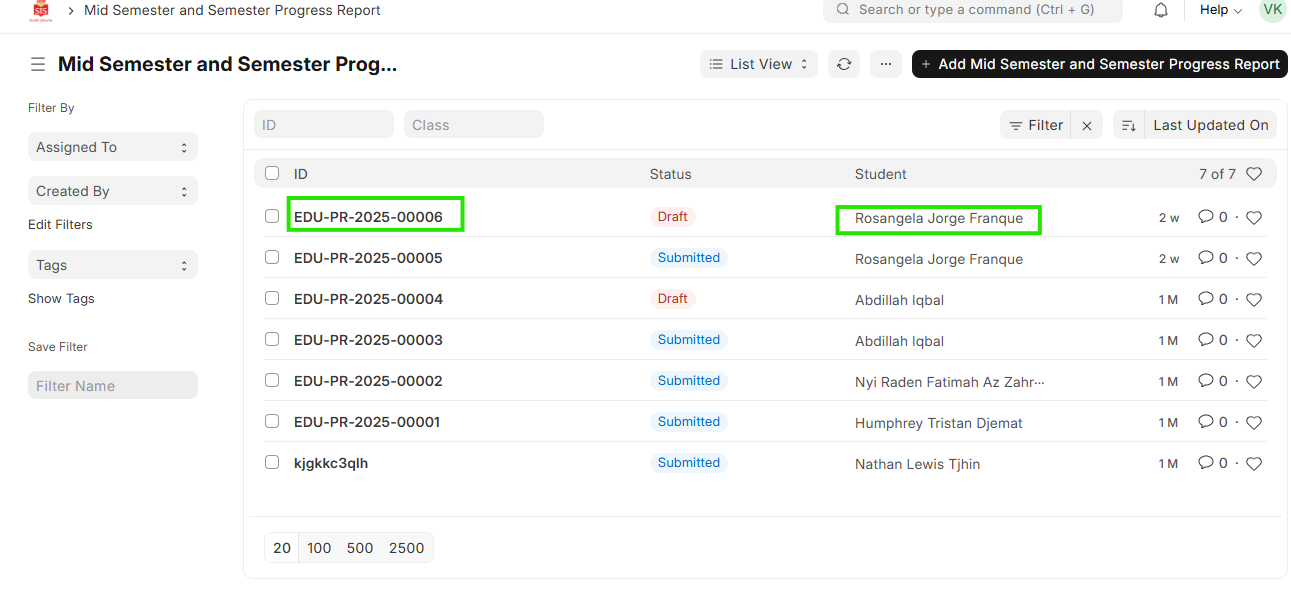The width and height of the screenshot is (1291, 595).
Task: Toggle the sidebar hamburger menu icon
Action: 37,64
